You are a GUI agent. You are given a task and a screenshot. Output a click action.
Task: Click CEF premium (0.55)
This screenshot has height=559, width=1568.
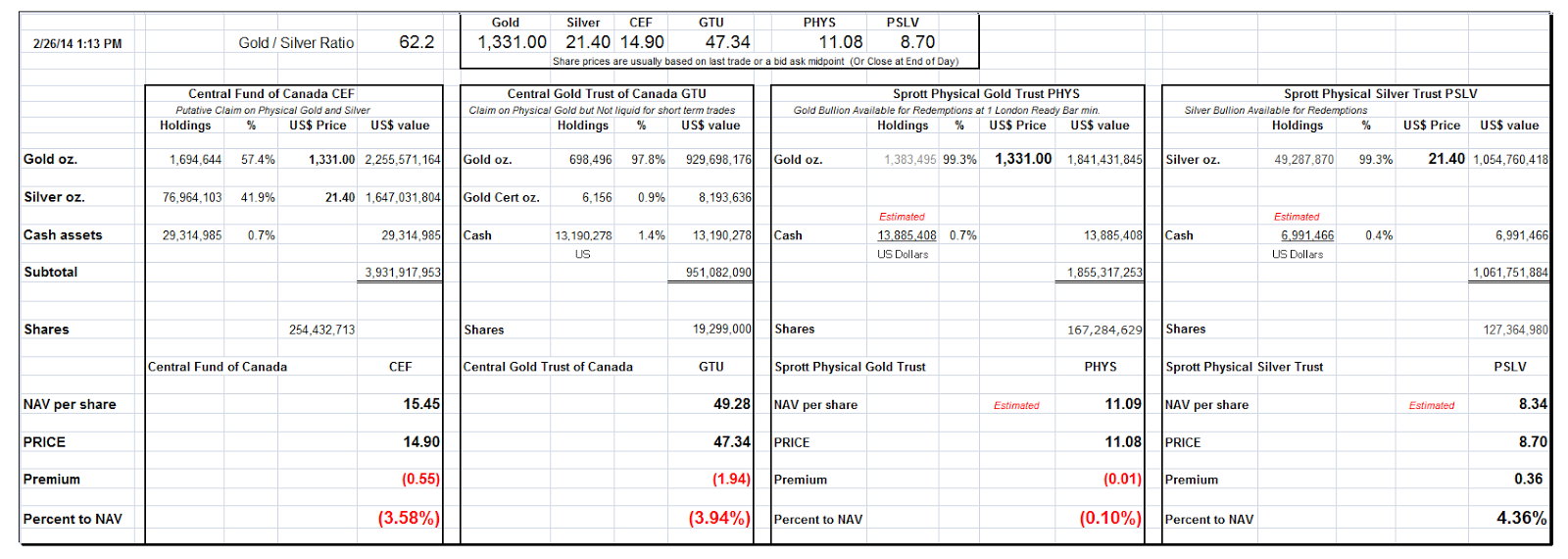(420, 480)
